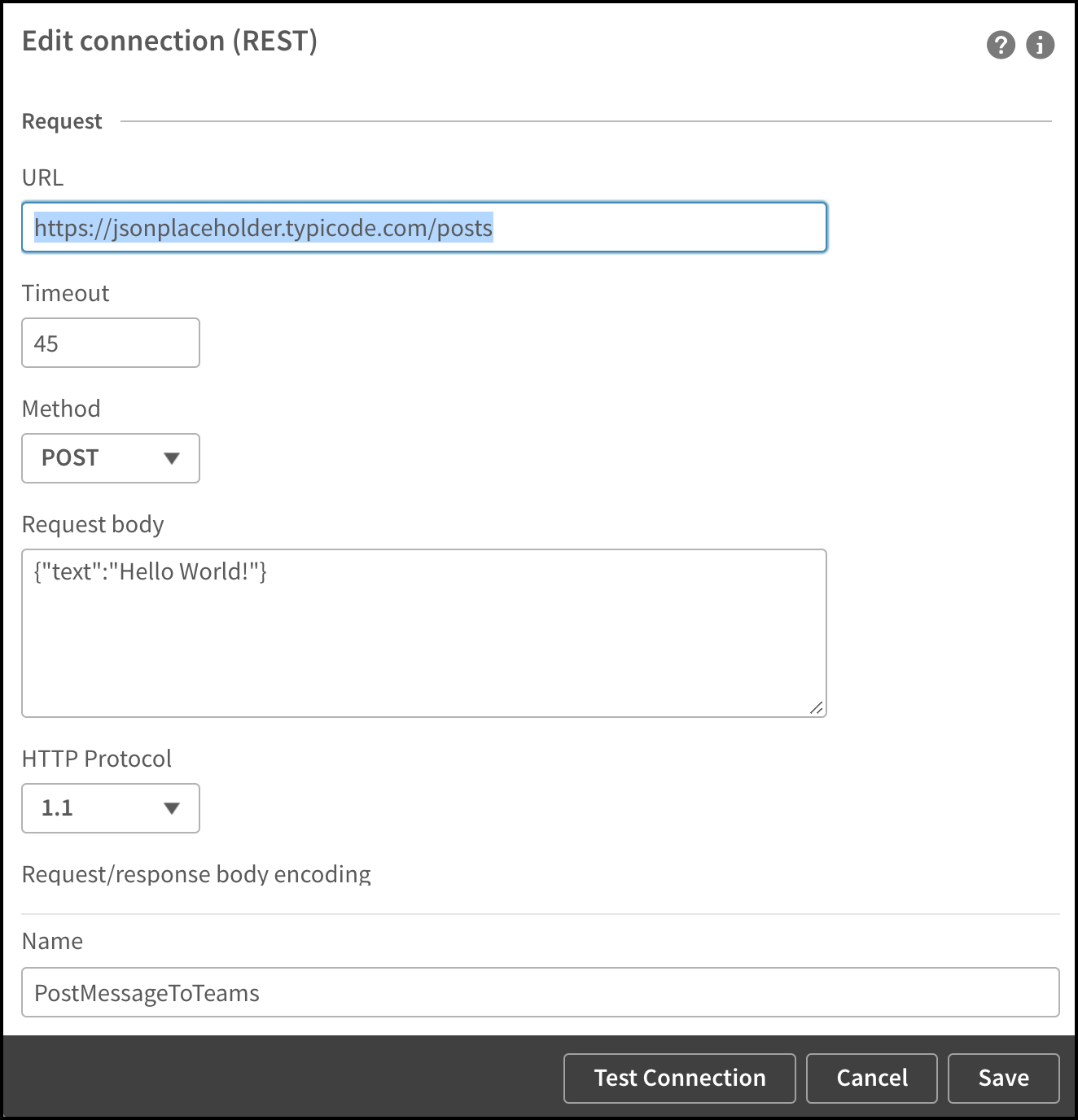Click inside the Request body text area
The image size is (1078, 1120).
tap(424, 633)
